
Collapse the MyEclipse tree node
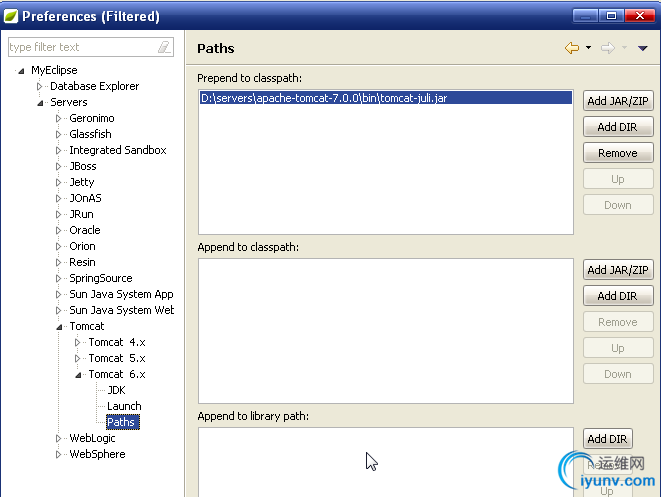point(21,70)
